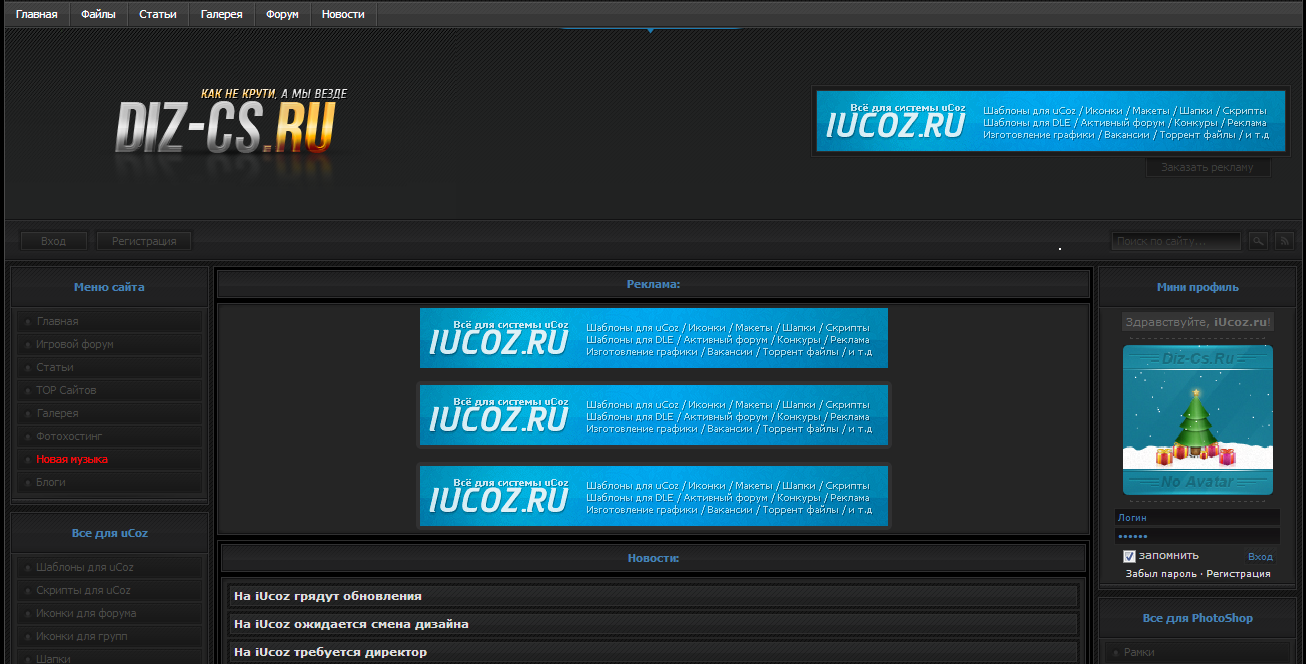Viewport: 1306px width, 664px height.
Task: Open 'Галерея' from the top navigation bar
Action: (221, 14)
